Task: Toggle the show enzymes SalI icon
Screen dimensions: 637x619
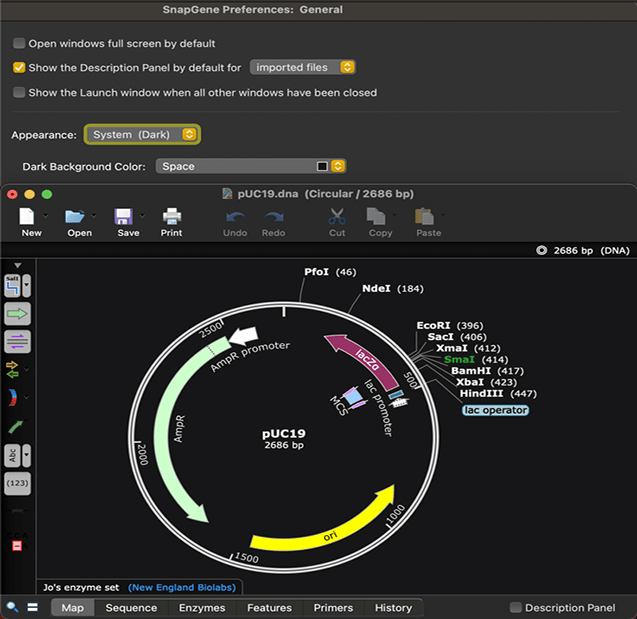Action: 14,286
